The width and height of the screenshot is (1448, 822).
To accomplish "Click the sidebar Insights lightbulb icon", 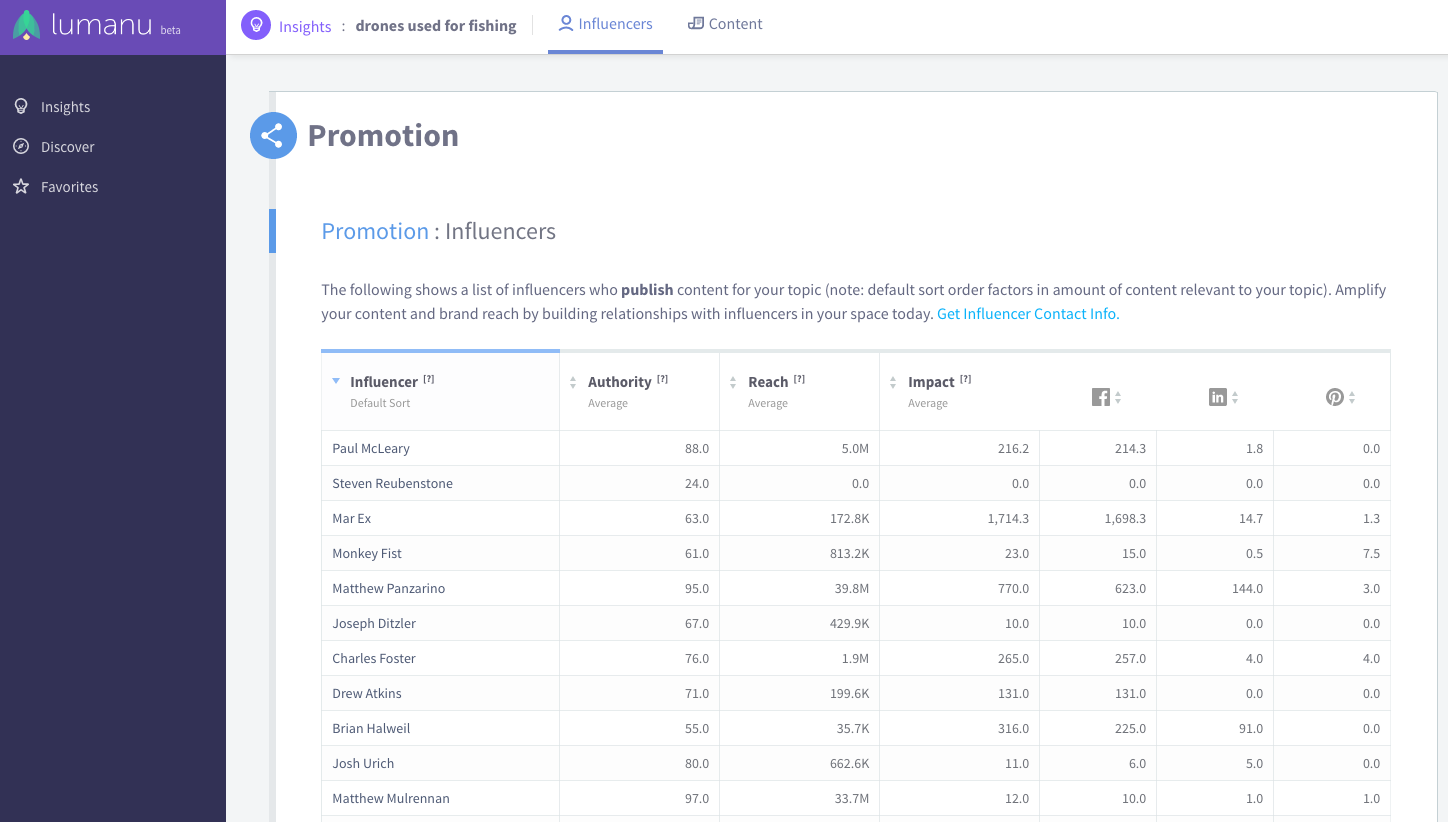I will coord(20,106).
